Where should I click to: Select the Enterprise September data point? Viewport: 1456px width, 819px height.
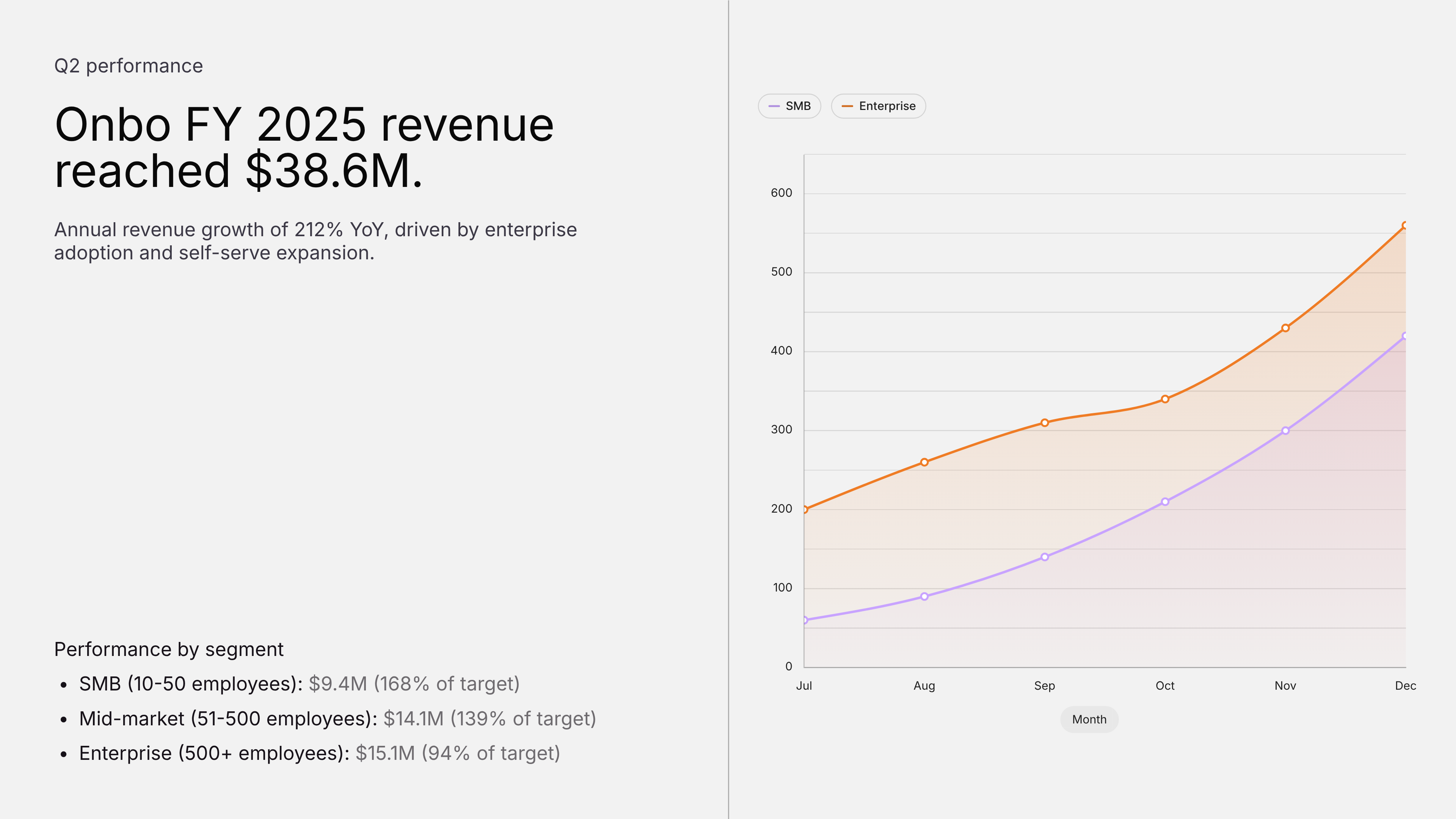(x=1045, y=423)
